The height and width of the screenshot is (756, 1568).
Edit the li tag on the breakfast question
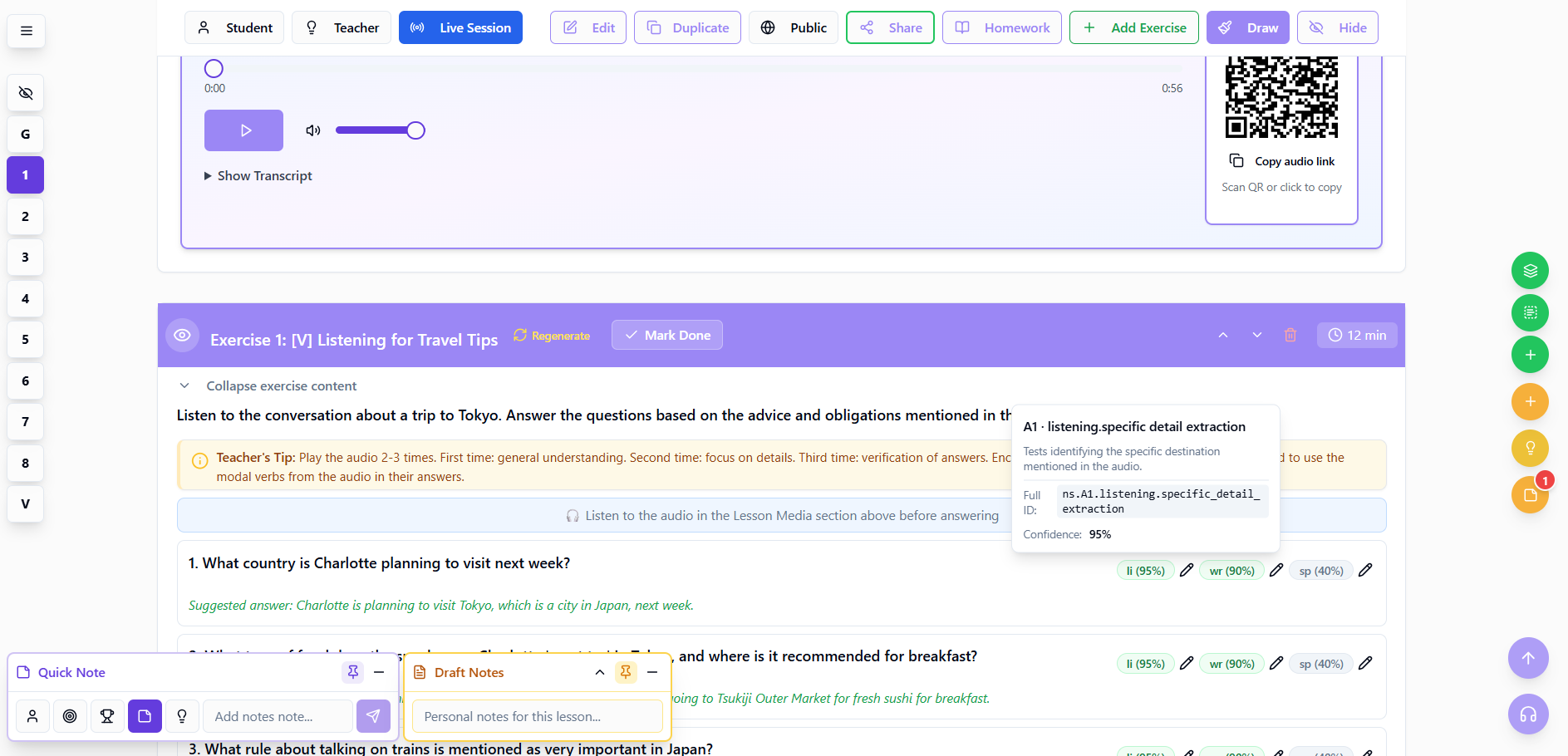pyautogui.click(x=1187, y=663)
